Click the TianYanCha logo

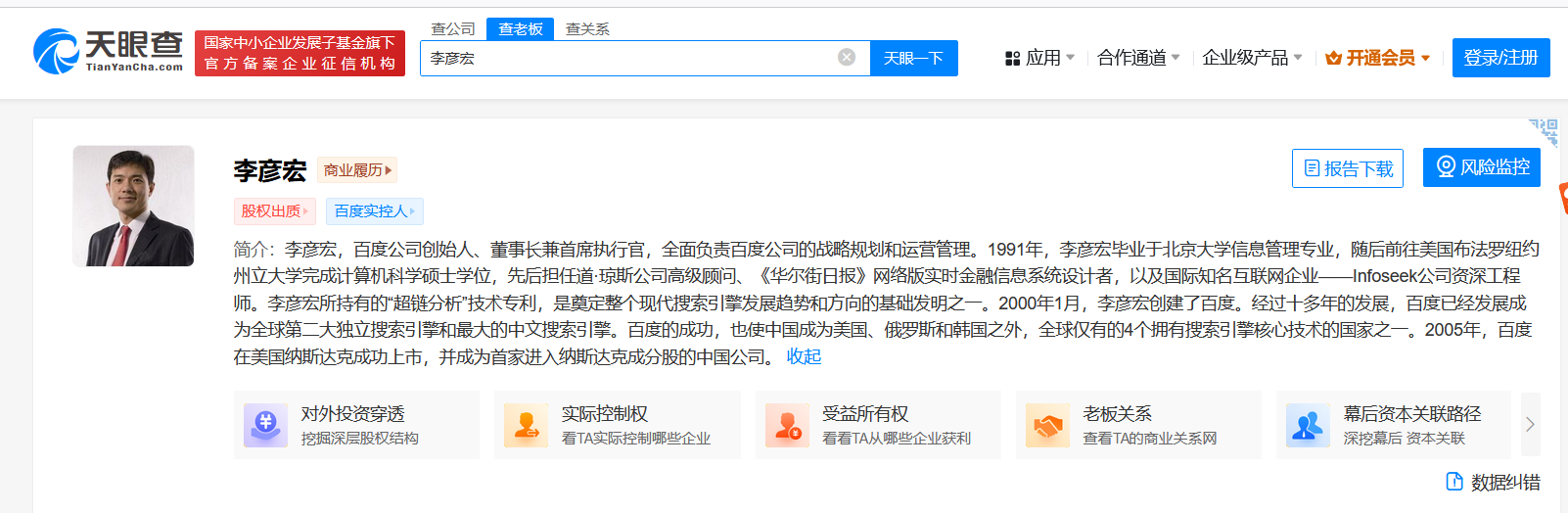click(x=108, y=52)
